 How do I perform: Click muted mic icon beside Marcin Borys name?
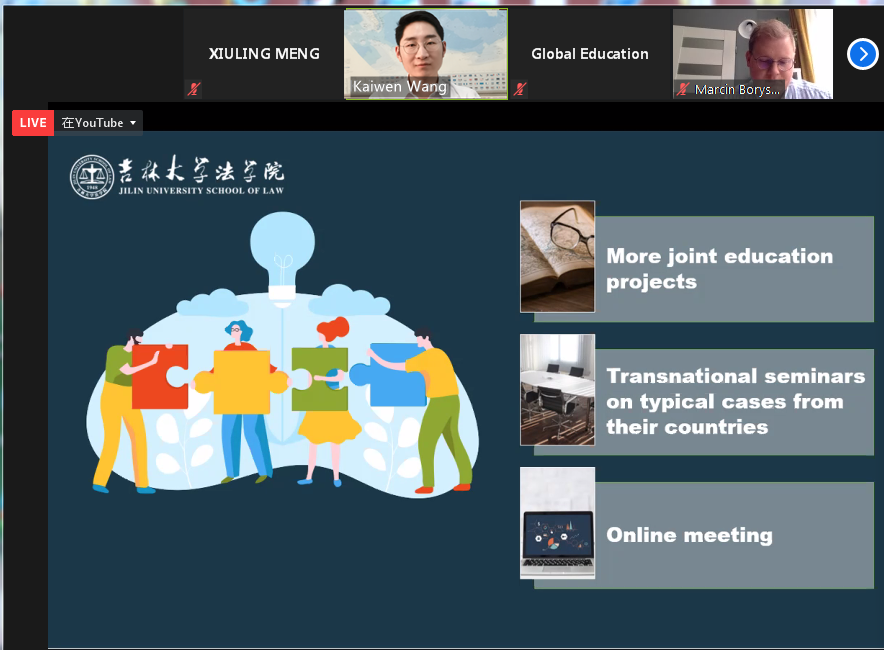(683, 89)
